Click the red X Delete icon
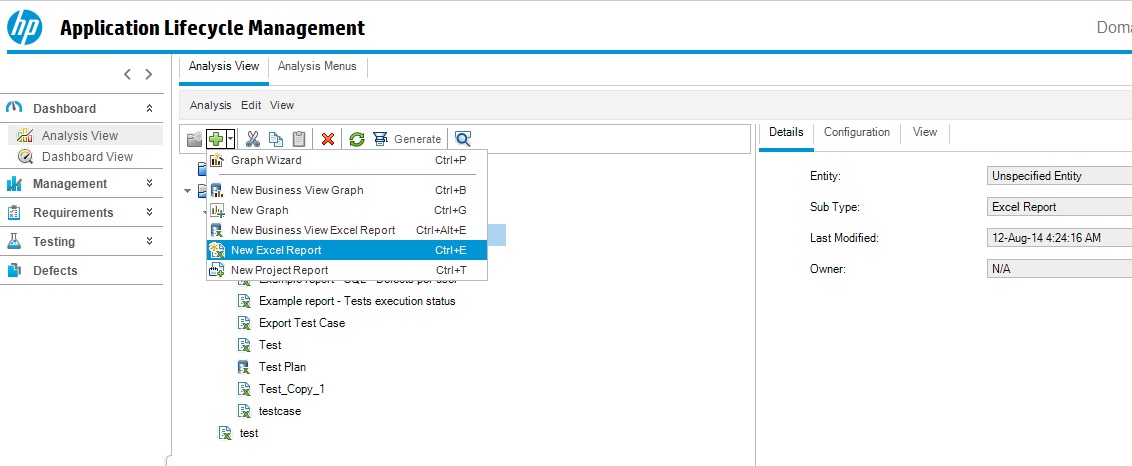1132x466 pixels. click(328, 139)
